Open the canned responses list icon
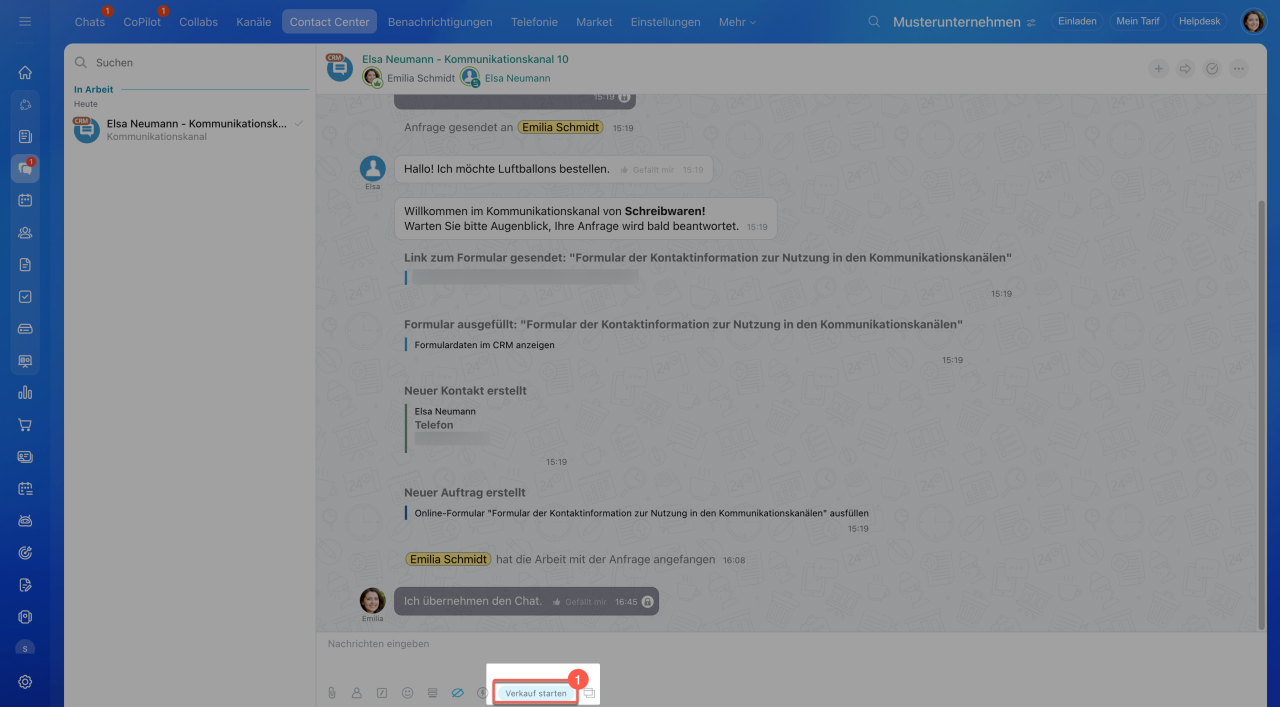 (x=432, y=693)
